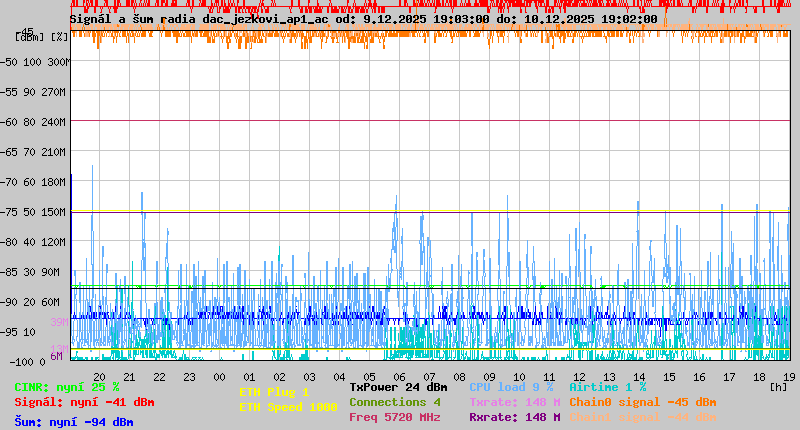This screenshot has width=800, height=430.
Task: Click the [dBm] unit label at top left
Action: click(x=29, y=36)
